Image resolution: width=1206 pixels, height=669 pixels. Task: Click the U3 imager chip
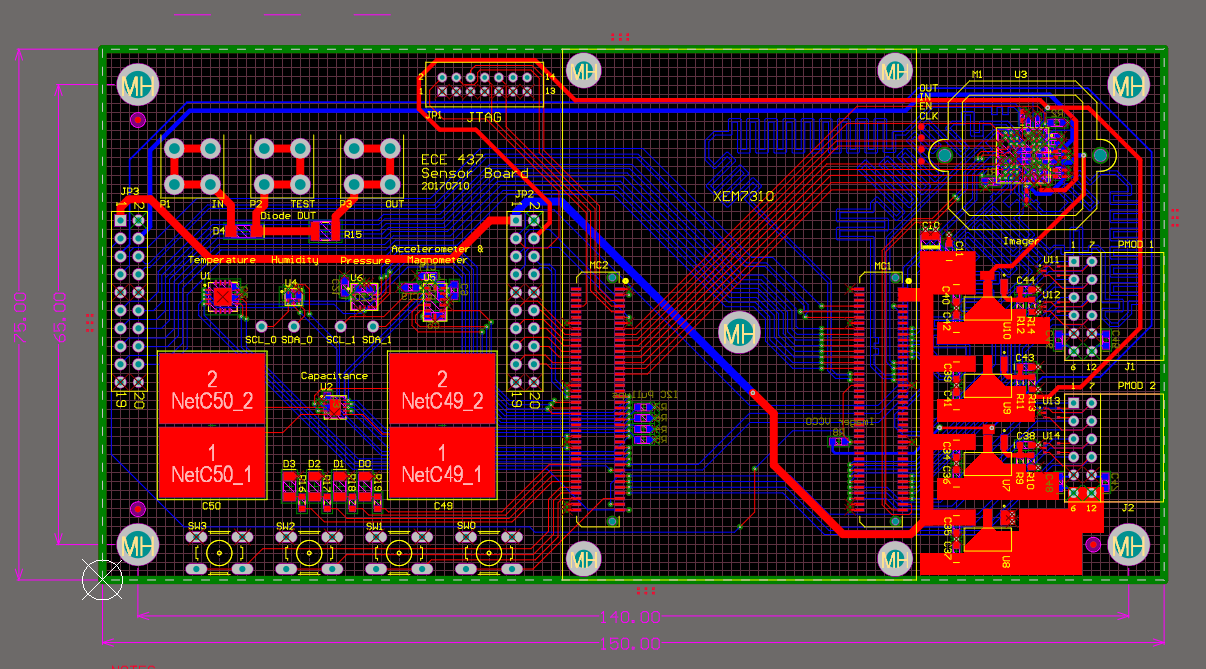click(x=1022, y=152)
